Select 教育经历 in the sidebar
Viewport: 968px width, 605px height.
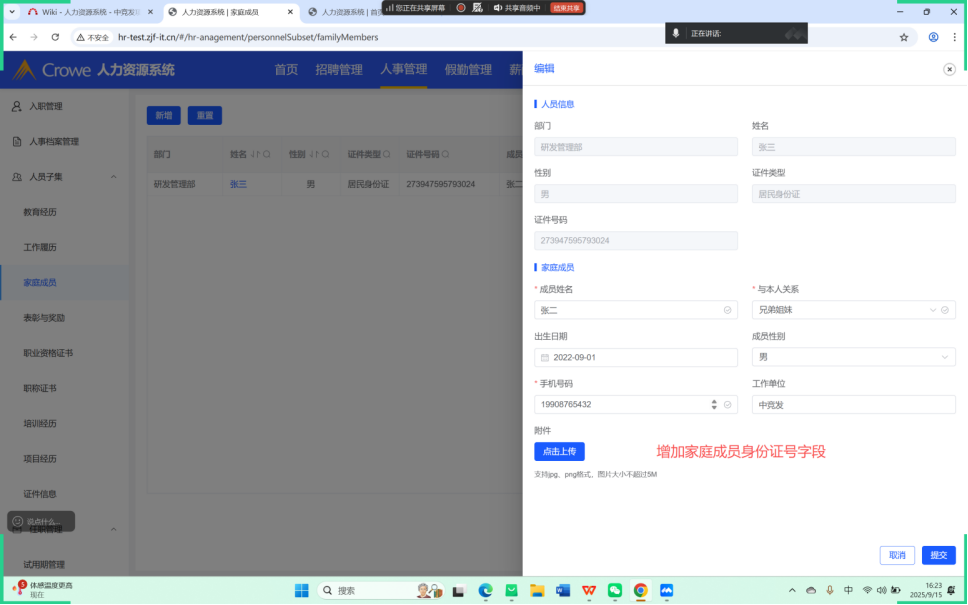[40, 212]
